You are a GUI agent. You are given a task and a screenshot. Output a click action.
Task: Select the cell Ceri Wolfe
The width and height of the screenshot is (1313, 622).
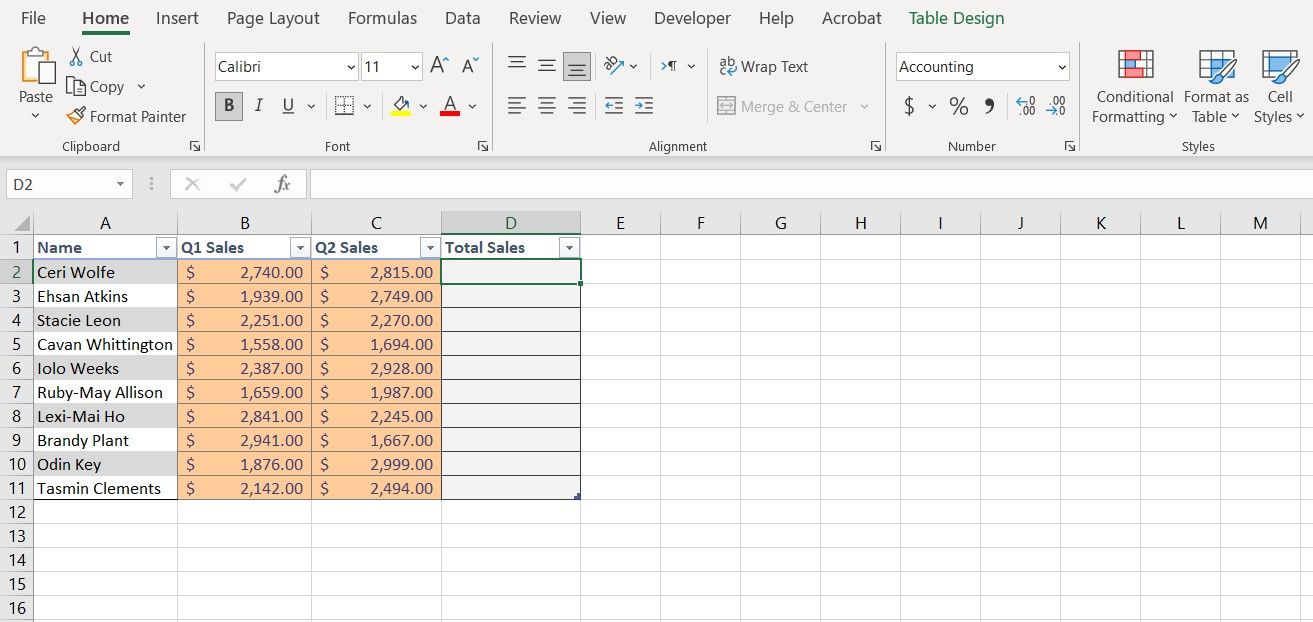coord(106,272)
